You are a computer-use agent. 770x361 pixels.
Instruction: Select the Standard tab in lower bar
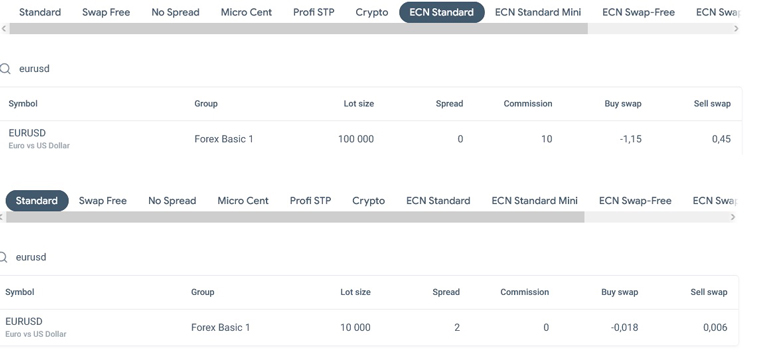pyautogui.click(x=37, y=201)
